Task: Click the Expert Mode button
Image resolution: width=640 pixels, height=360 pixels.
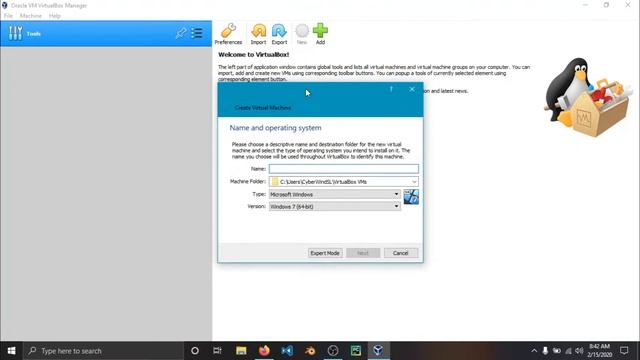Action: (325, 253)
